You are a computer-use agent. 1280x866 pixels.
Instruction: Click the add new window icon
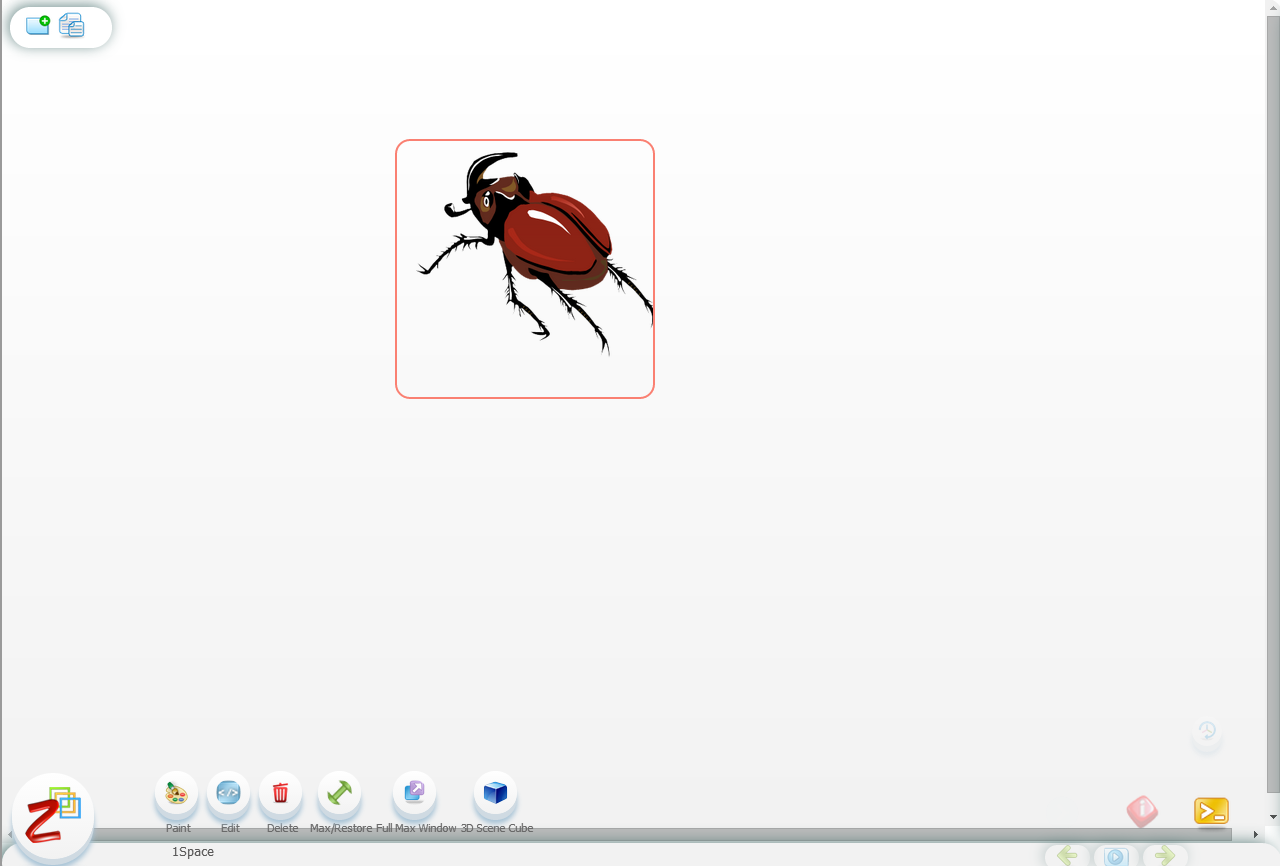coord(38,26)
